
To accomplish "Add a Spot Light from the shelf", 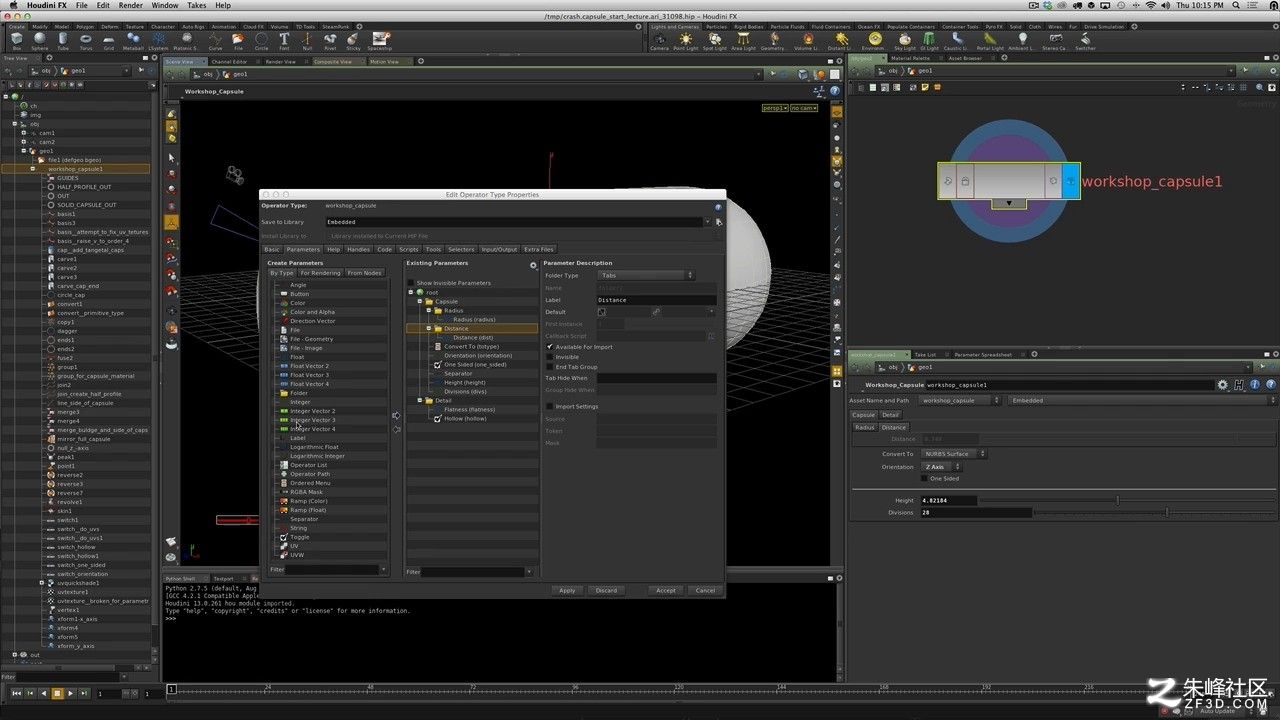I will tap(715, 40).
